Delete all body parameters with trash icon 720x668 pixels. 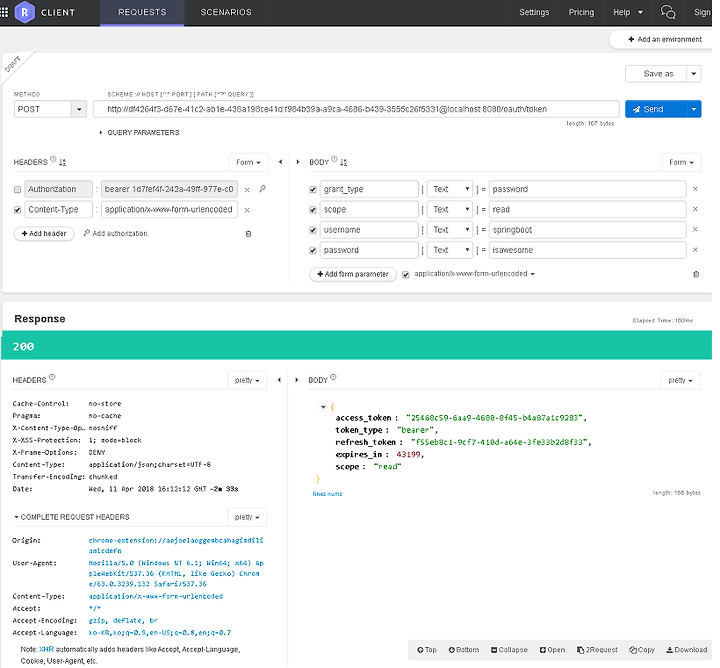coord(696,275)
